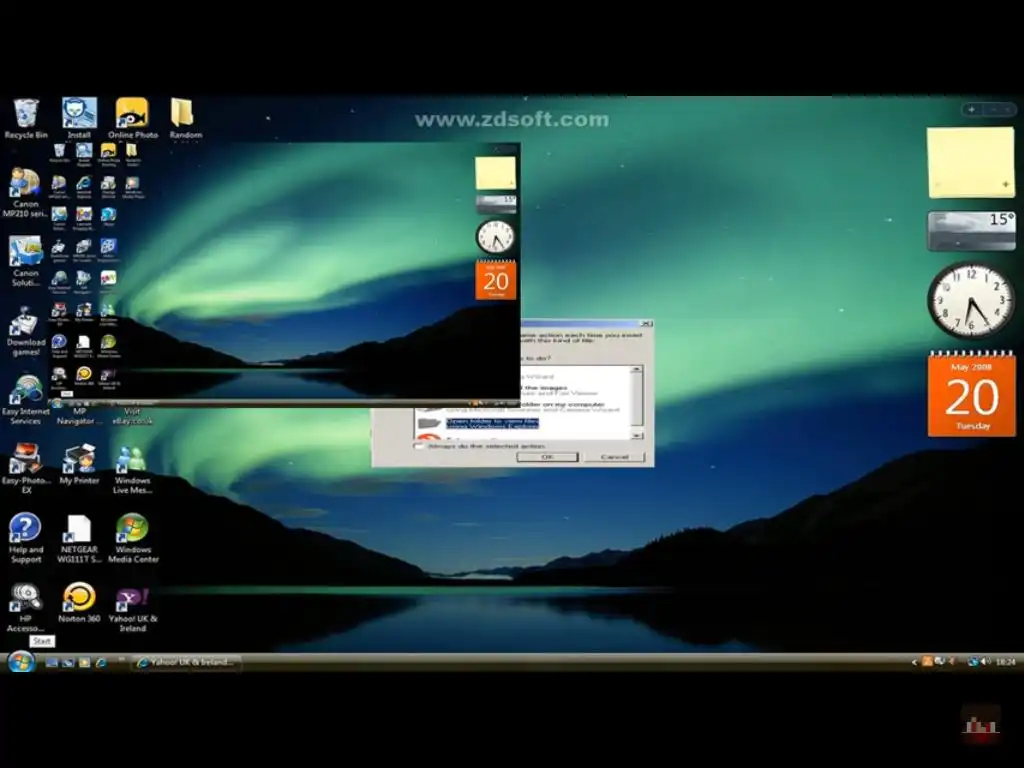Open the large Install desktop icon
Image resolution: width=1024 pixels, height=768 pixels.
pos(79,118)
